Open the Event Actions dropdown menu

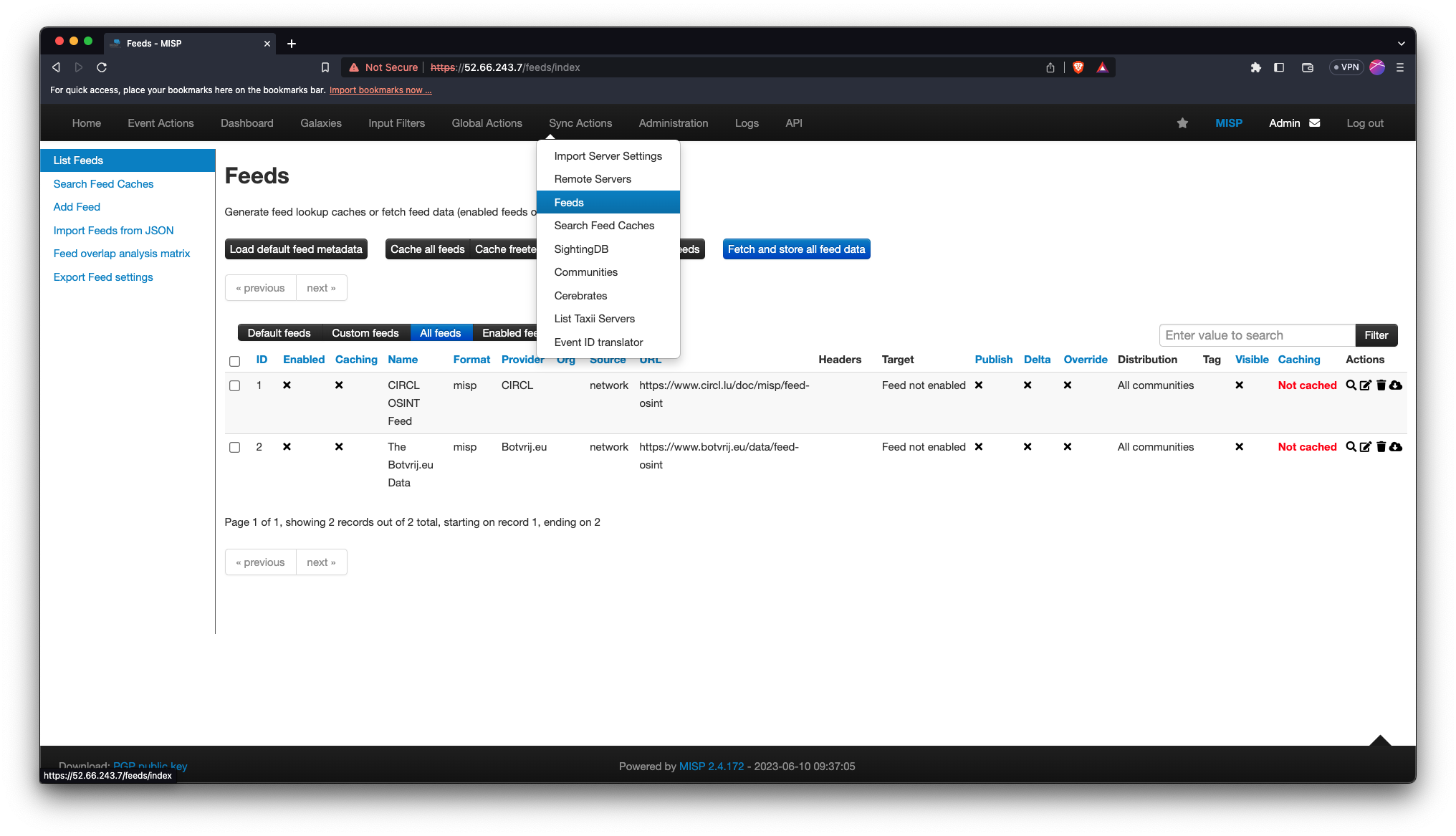coord(161,123)
